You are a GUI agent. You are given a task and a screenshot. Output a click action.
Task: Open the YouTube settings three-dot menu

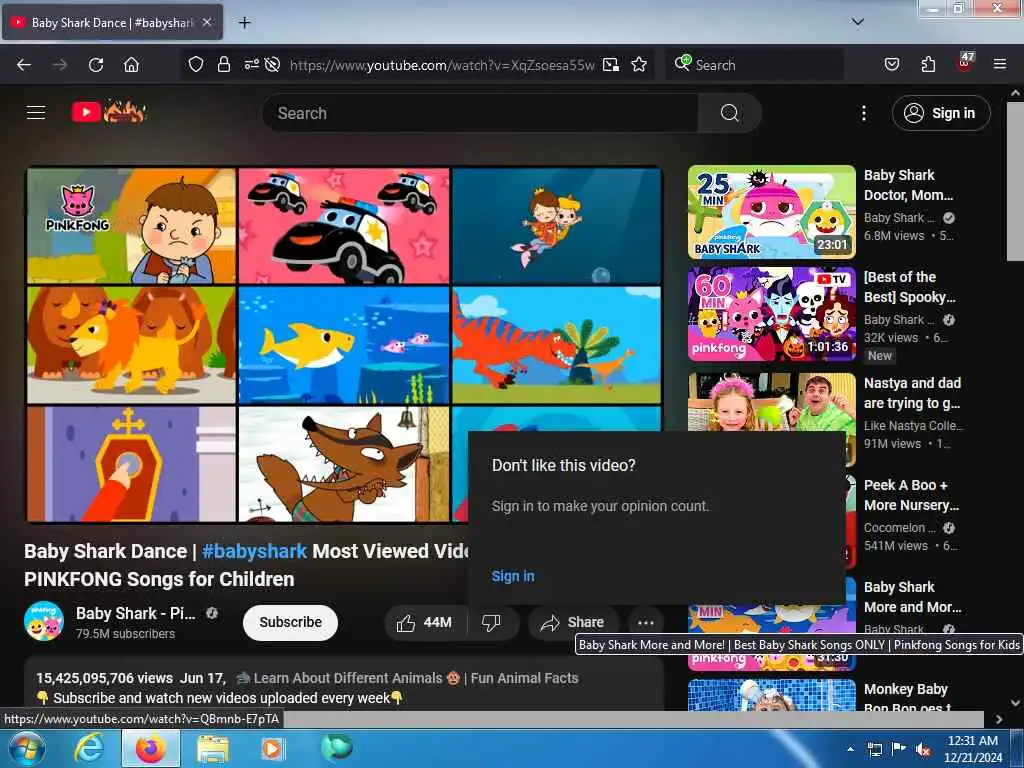click(863, 113)
